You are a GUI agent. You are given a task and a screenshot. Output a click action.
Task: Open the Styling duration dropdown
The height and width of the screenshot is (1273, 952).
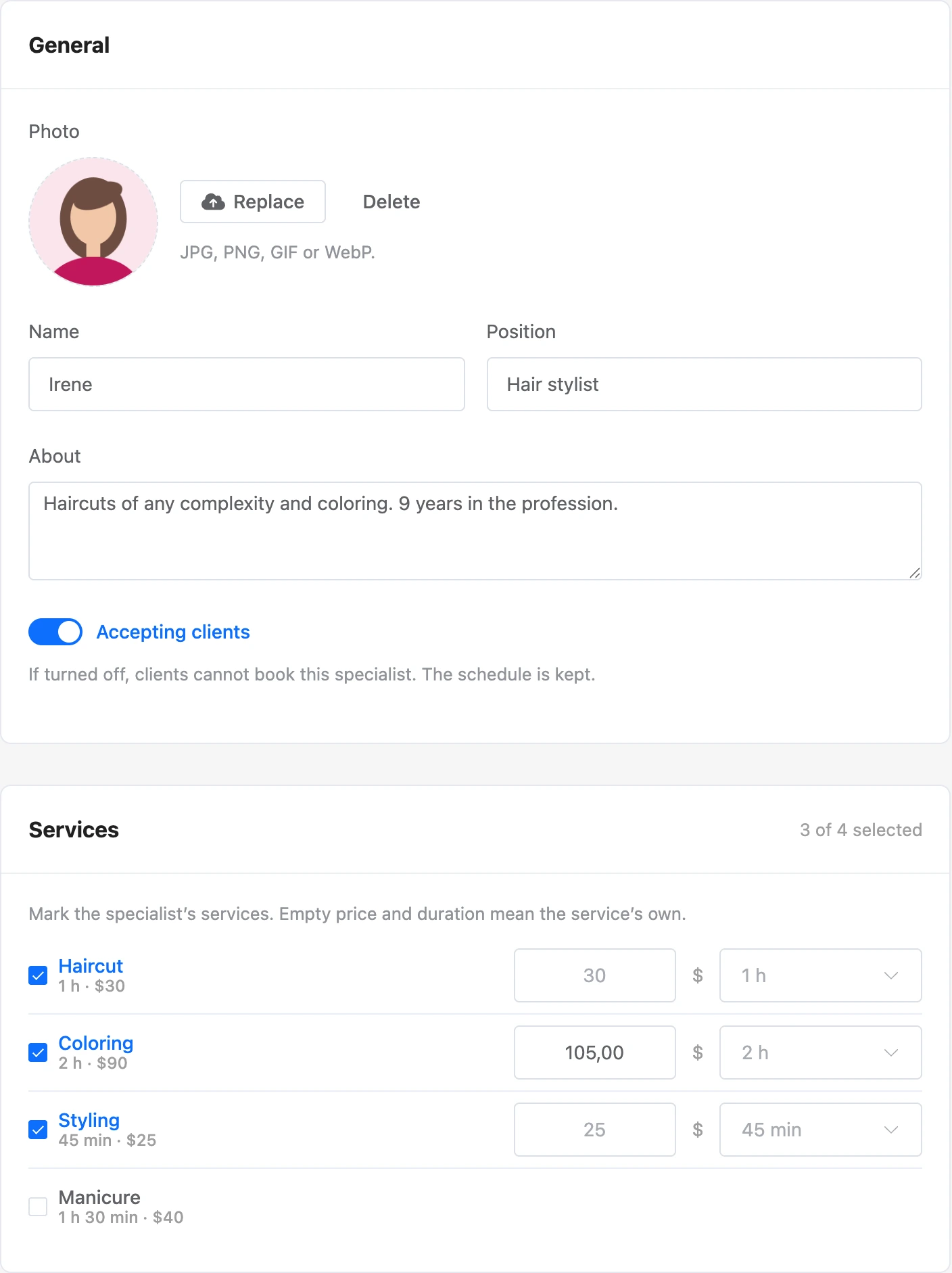(820, 1130)
